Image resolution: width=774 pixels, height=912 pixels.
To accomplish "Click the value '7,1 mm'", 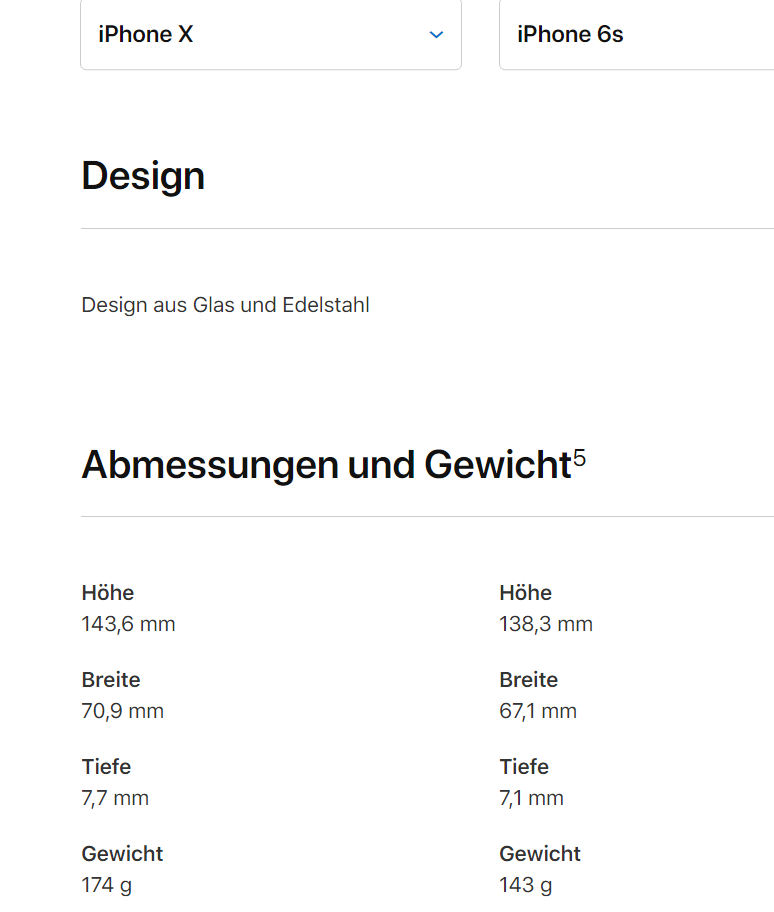I will [532, 798].
